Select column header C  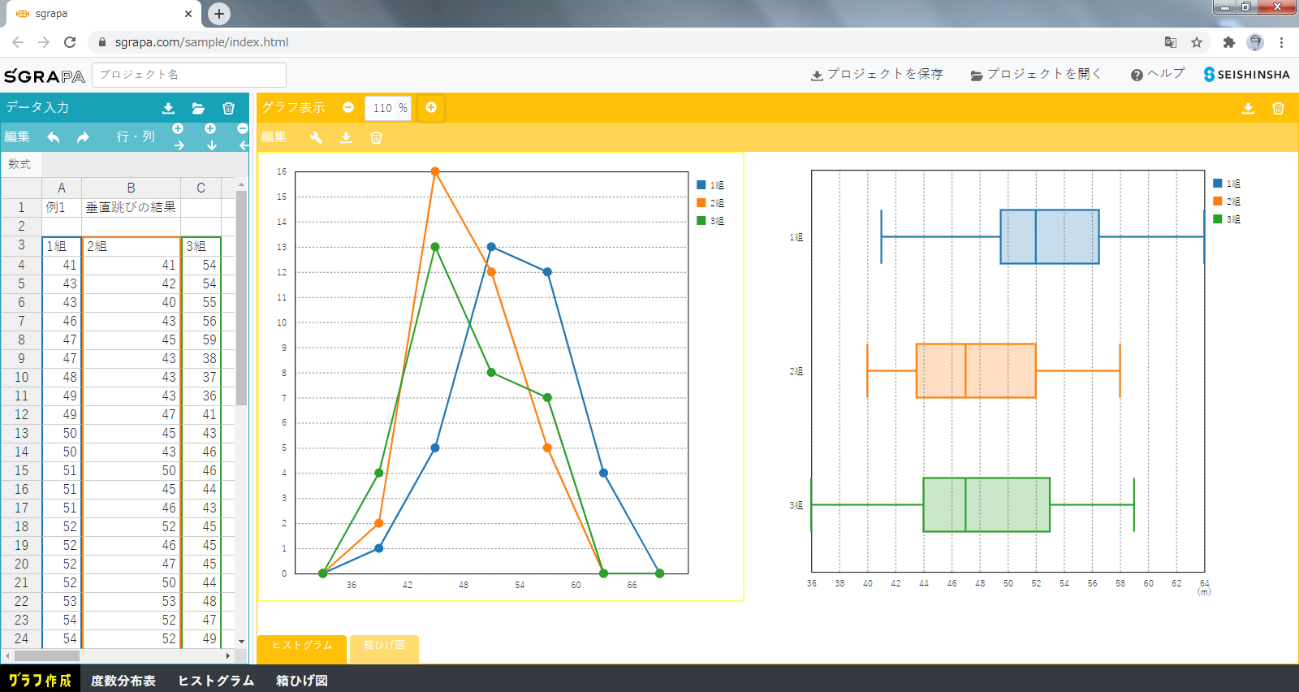(x=201, y=188)
